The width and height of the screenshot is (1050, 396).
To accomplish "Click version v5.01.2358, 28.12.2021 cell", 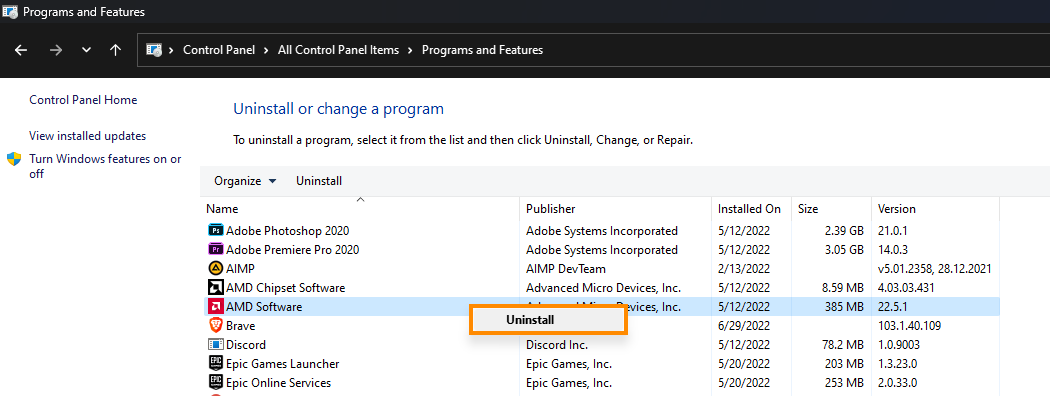I will coord(935,269).
